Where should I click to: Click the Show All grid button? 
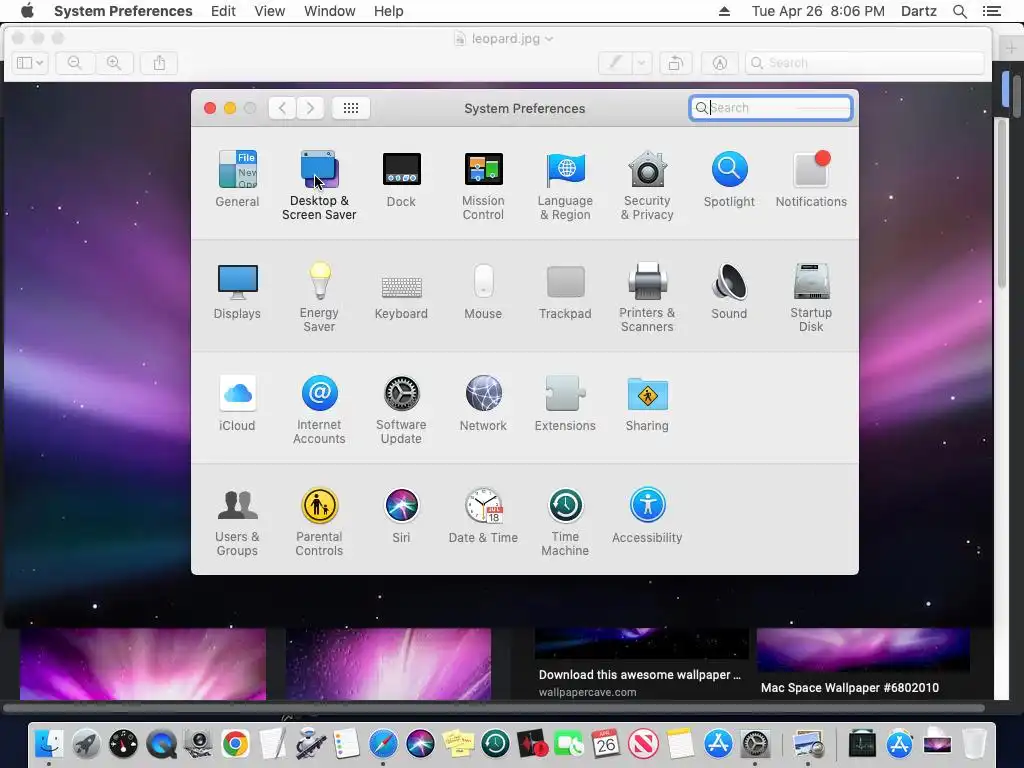coord(351,108)
